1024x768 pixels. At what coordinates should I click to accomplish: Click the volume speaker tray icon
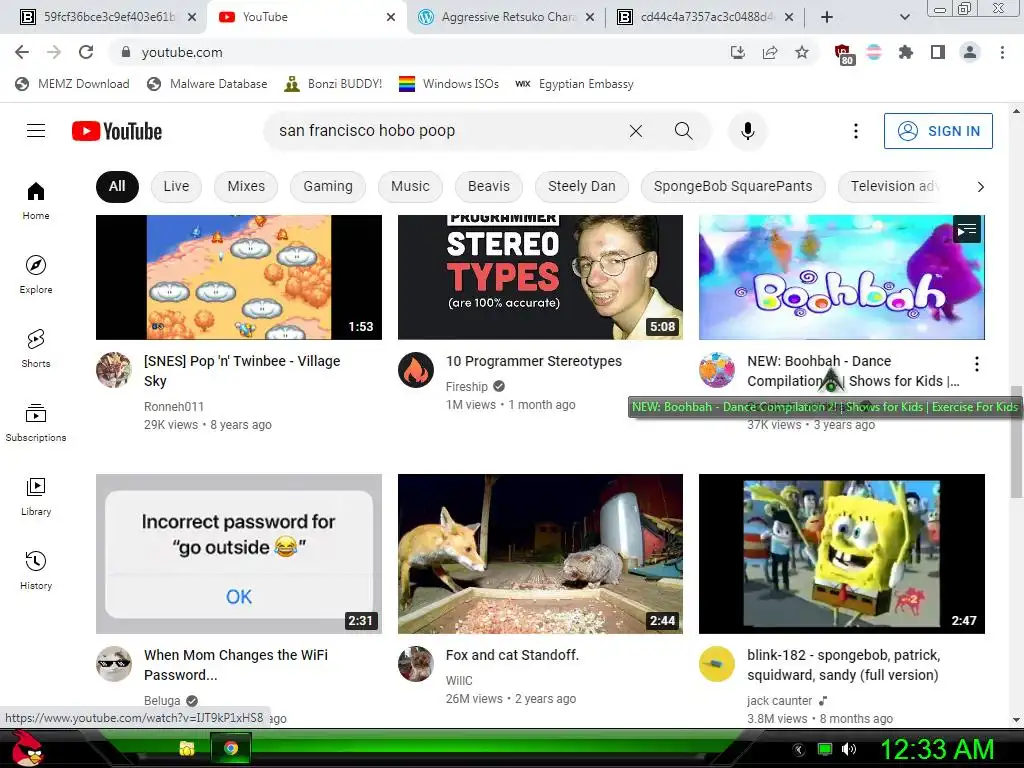848,749
